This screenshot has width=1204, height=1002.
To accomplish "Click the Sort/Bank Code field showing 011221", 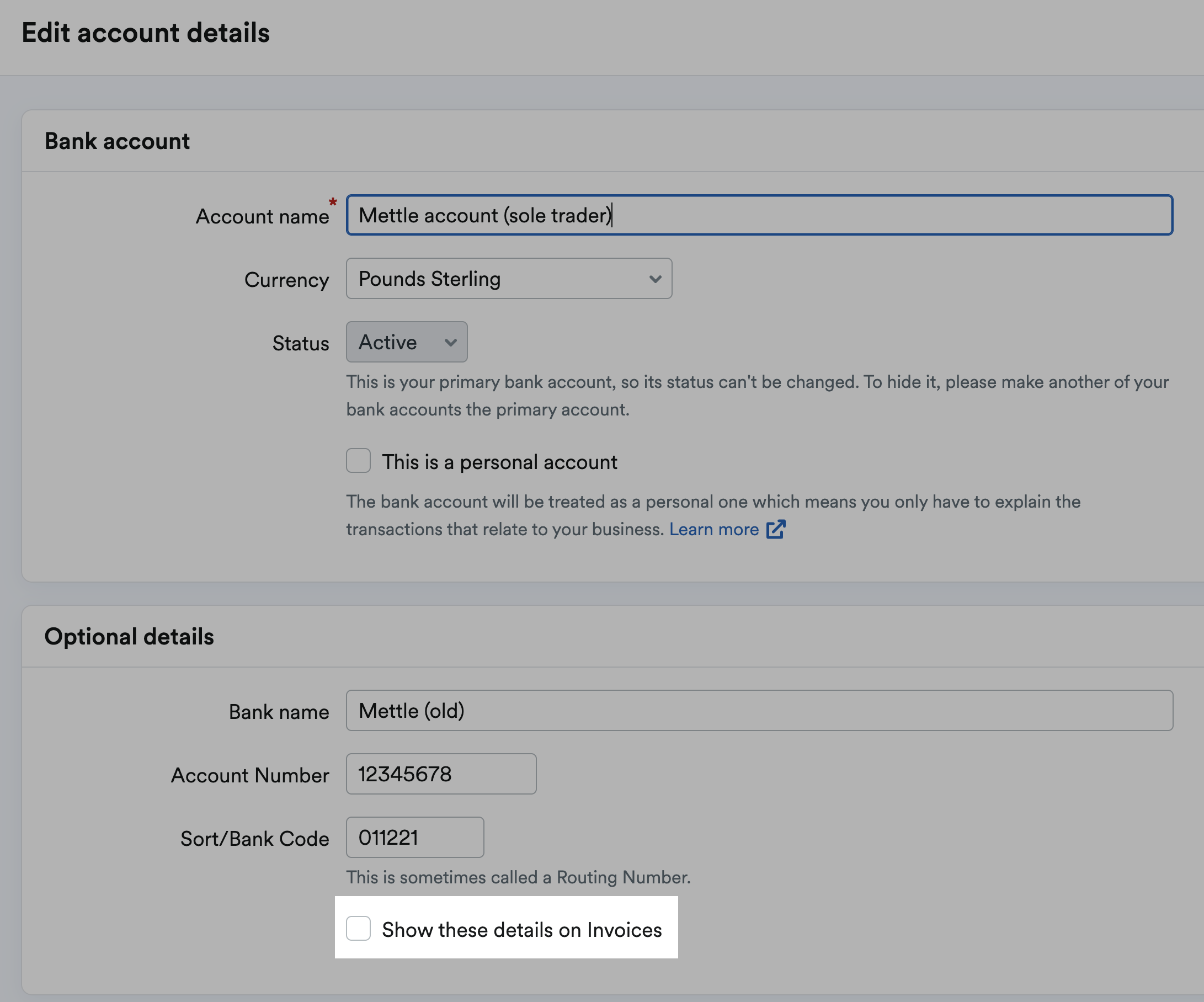I will click(x=414, y=838).
